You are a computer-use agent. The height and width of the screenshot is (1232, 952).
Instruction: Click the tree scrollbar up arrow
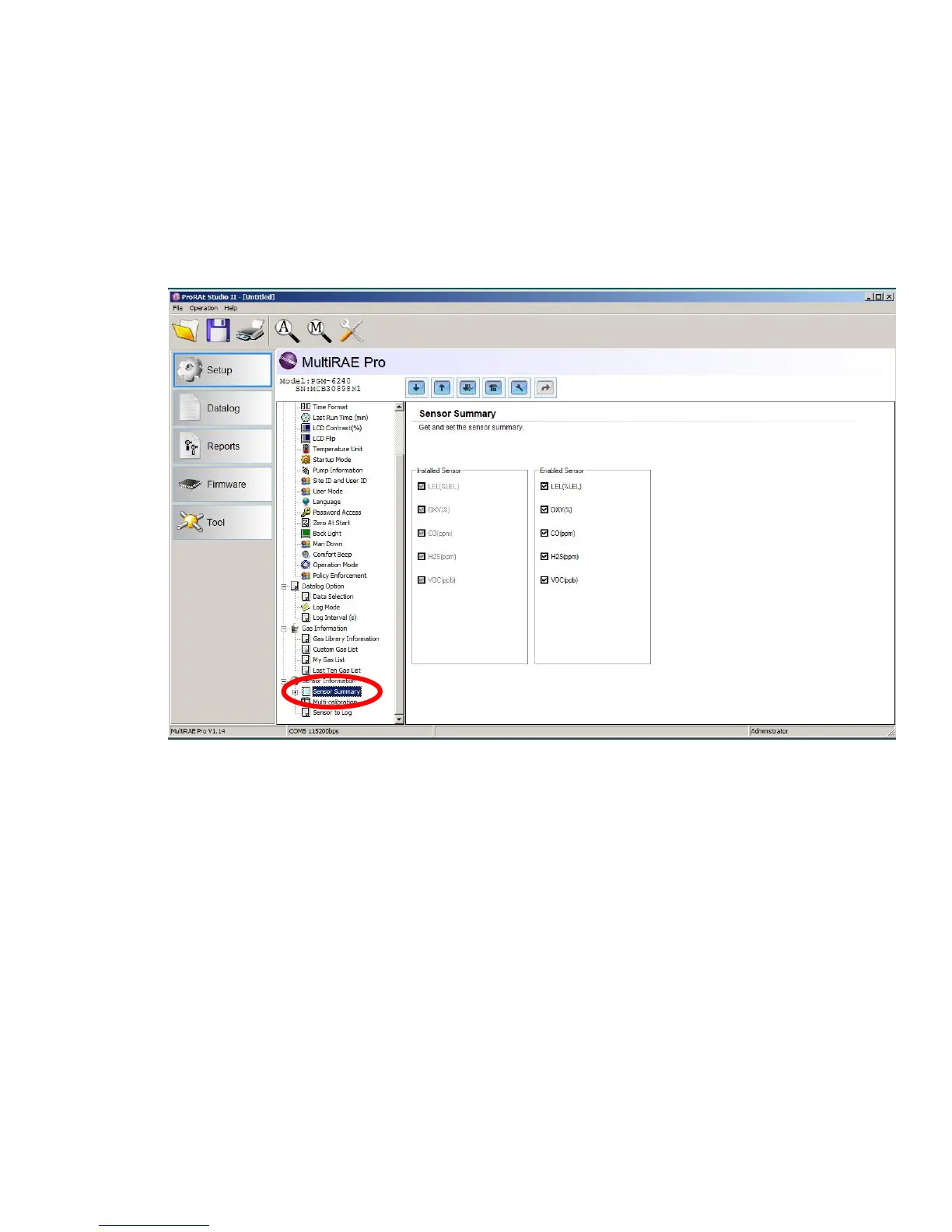click(x=400, y=407)
